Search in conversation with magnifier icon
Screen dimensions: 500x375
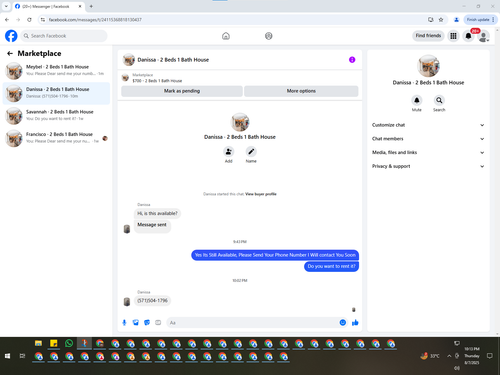click(439, 100)
